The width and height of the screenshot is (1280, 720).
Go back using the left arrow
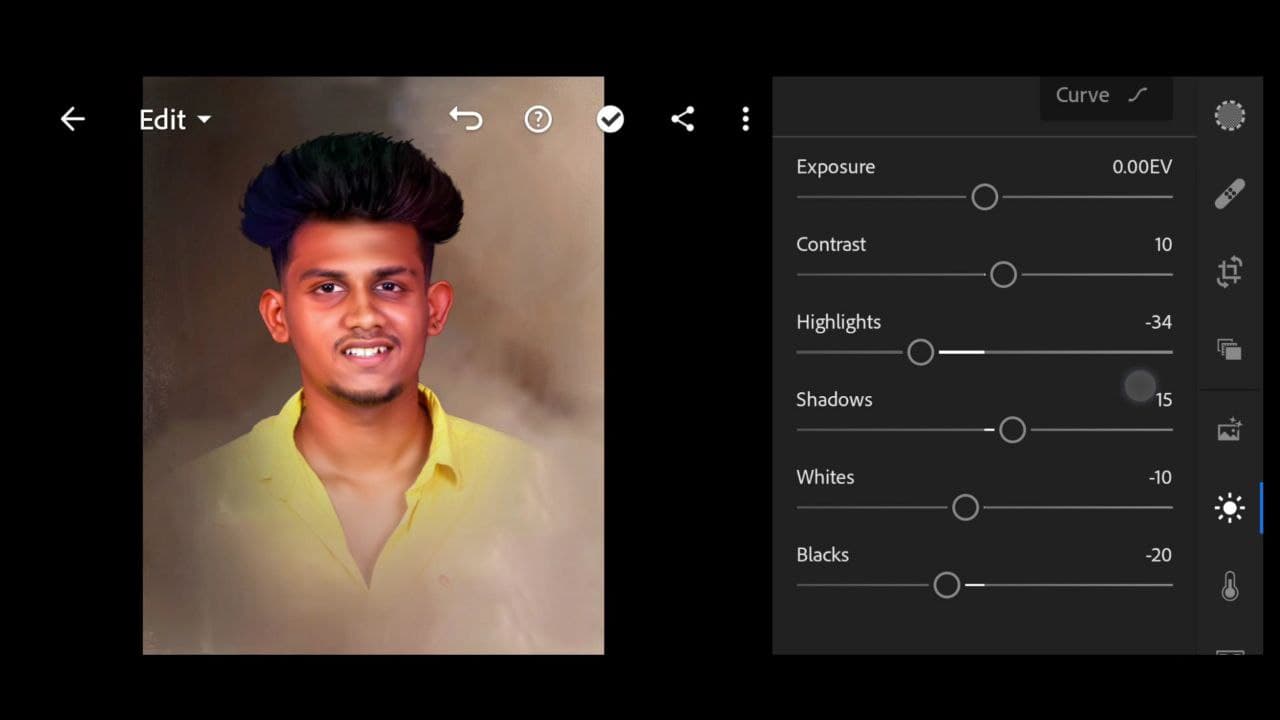point(72,118)
